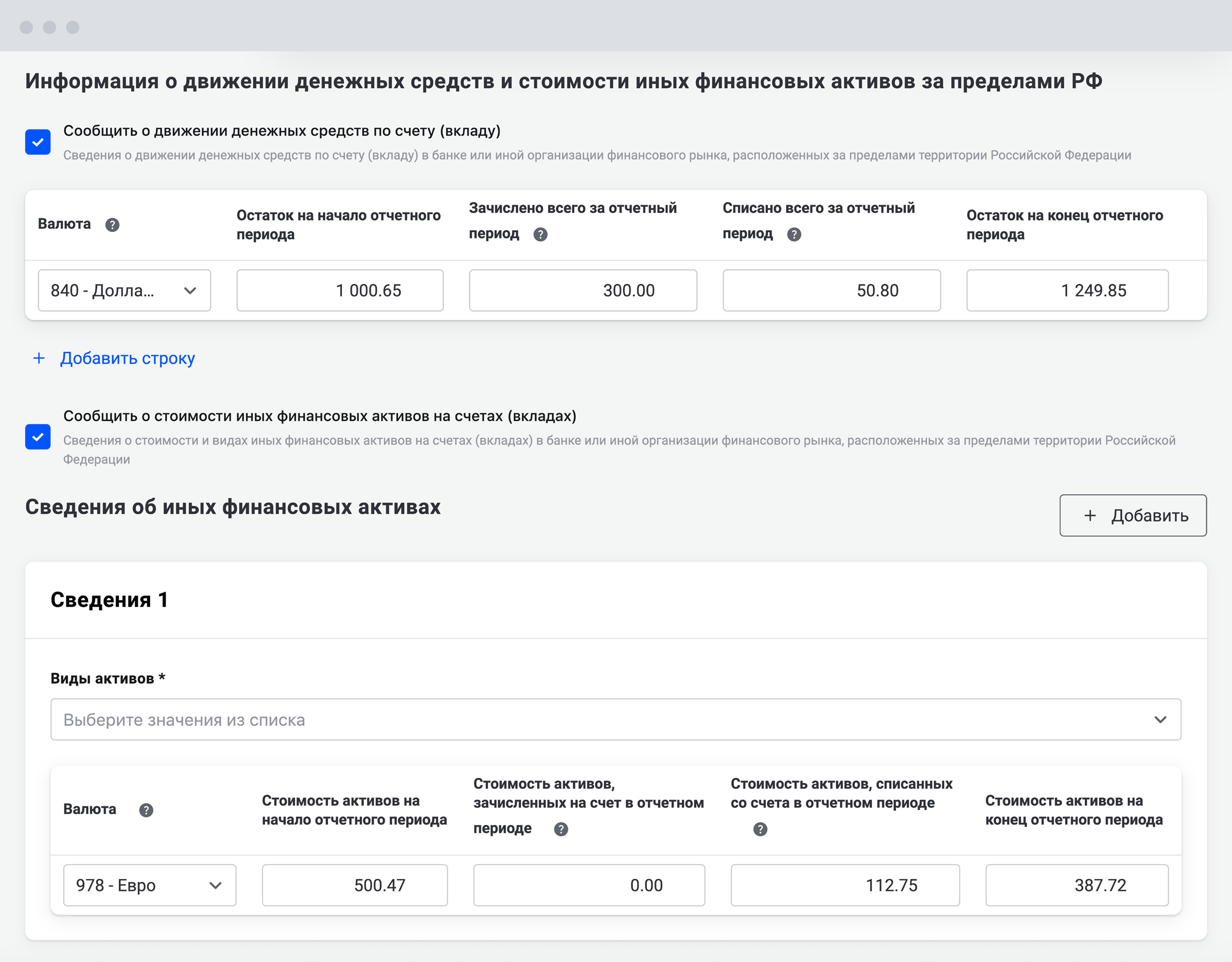
Task: Click help icon beside Списано всего за отчетный период
Action: pyautogui.click(x=794, y=234)
